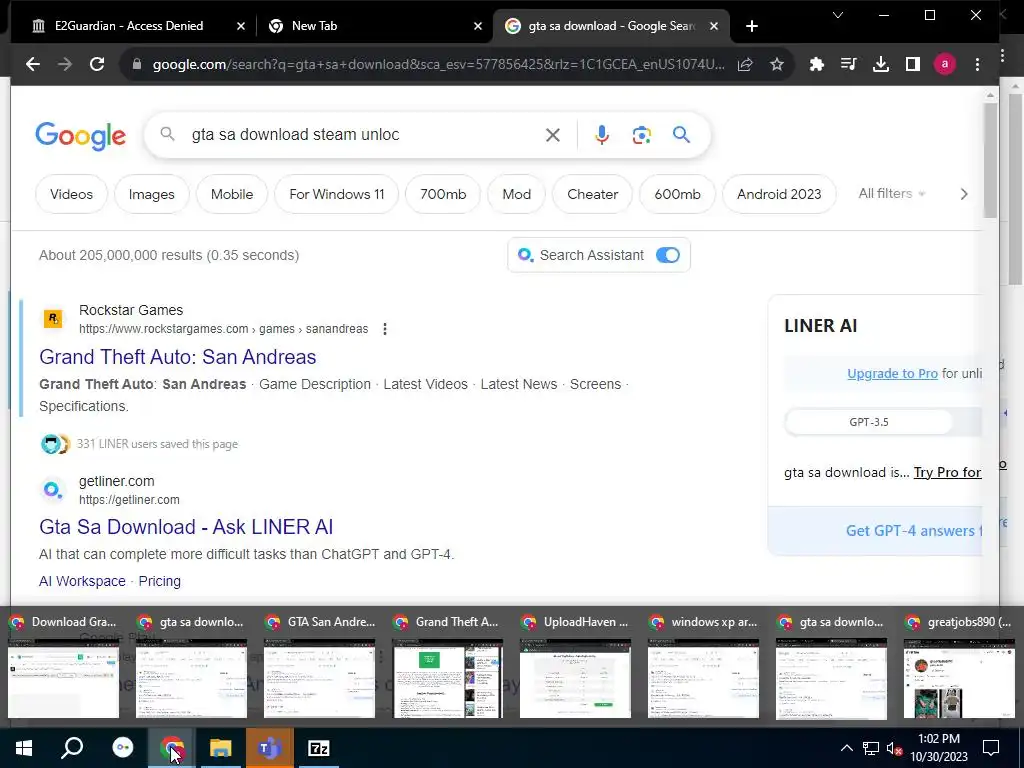Switch to E2Guardian - Access Denied tab
The image size is (1024, 768).
point(129,26)
